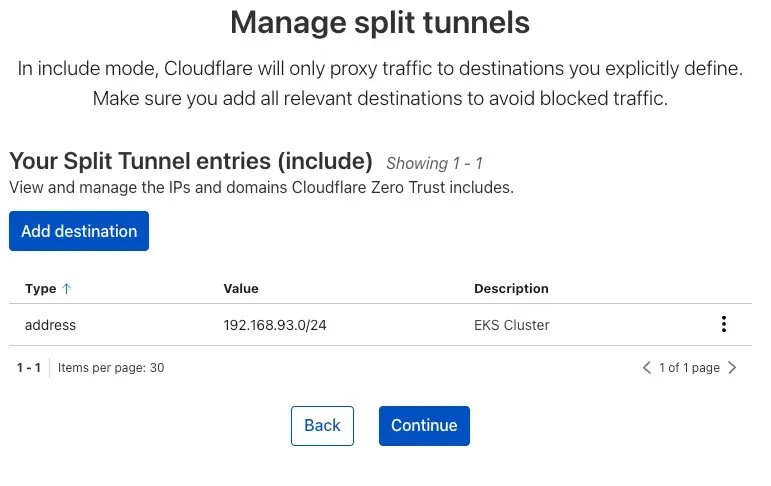Click the 'View and manage the IPs' description text

click(261, 187)
